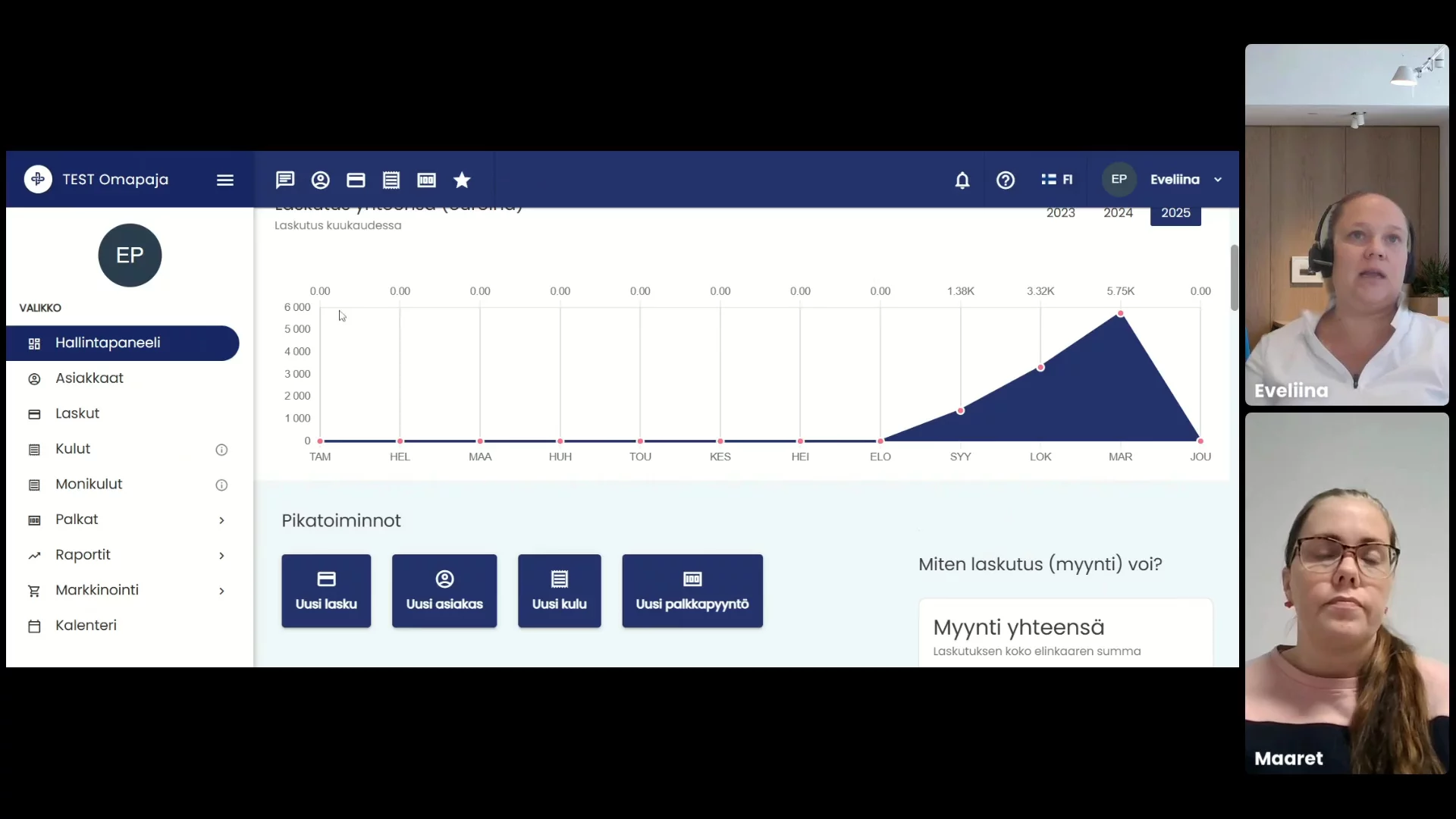Go to Kalenteri menu item
The height and width of the screenshot is (819, 1456).
tap(86, 626)
